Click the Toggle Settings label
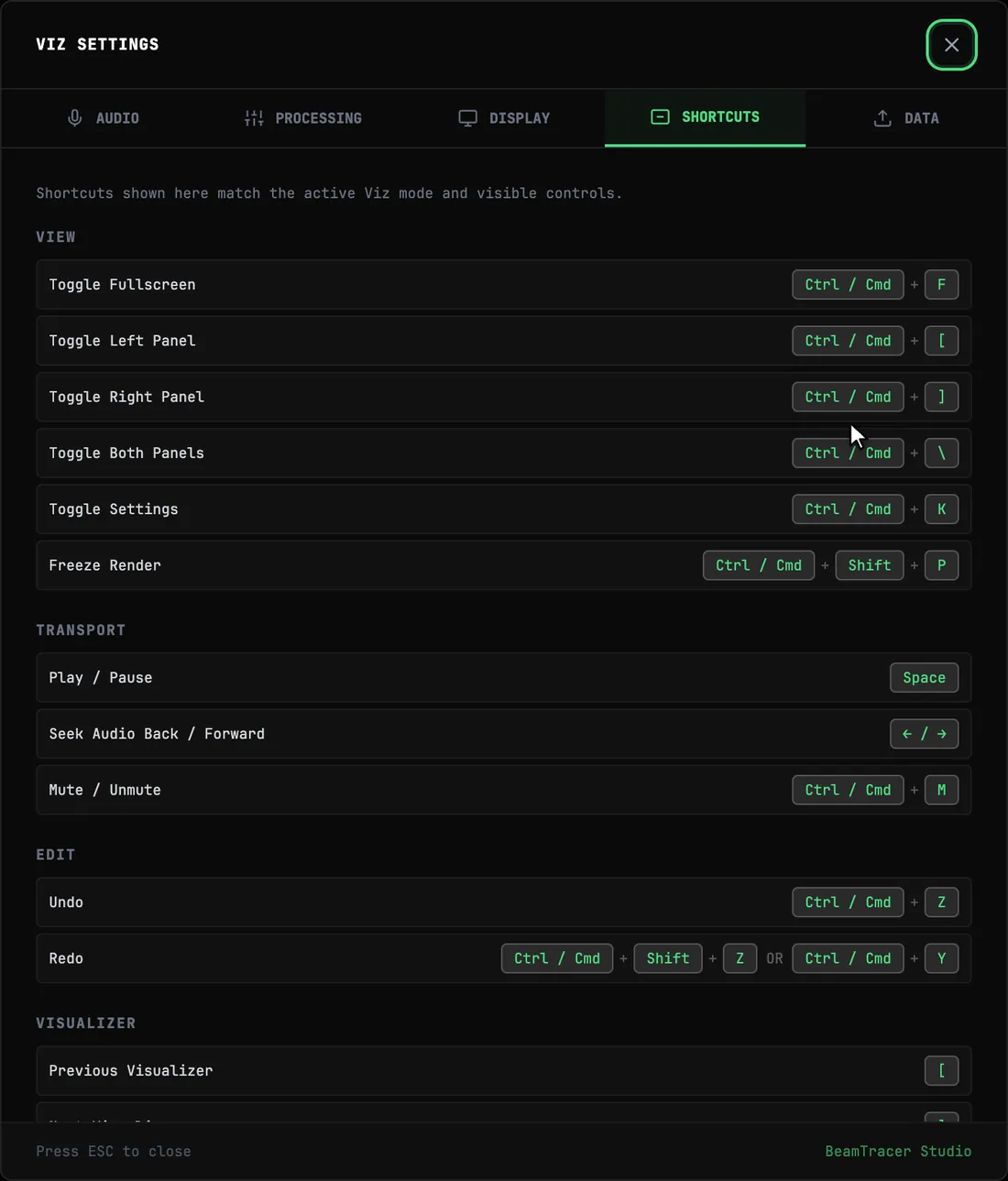This screenshot has width=1008, height=1181. (114, 509)
